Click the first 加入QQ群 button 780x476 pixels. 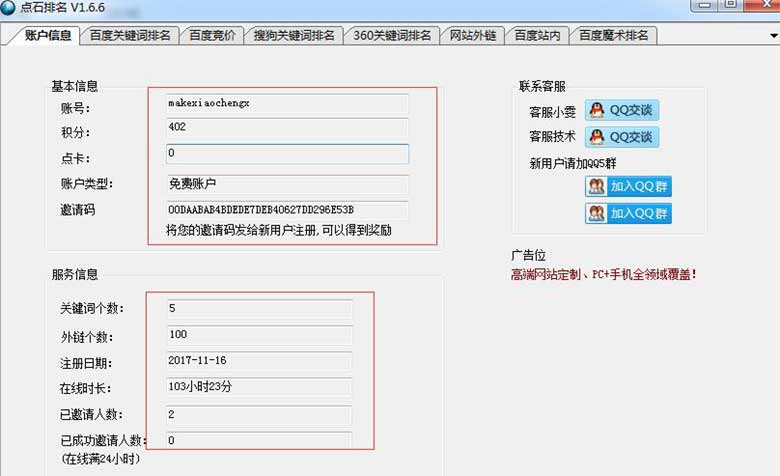pyautogui.click(x=628, y=187)
